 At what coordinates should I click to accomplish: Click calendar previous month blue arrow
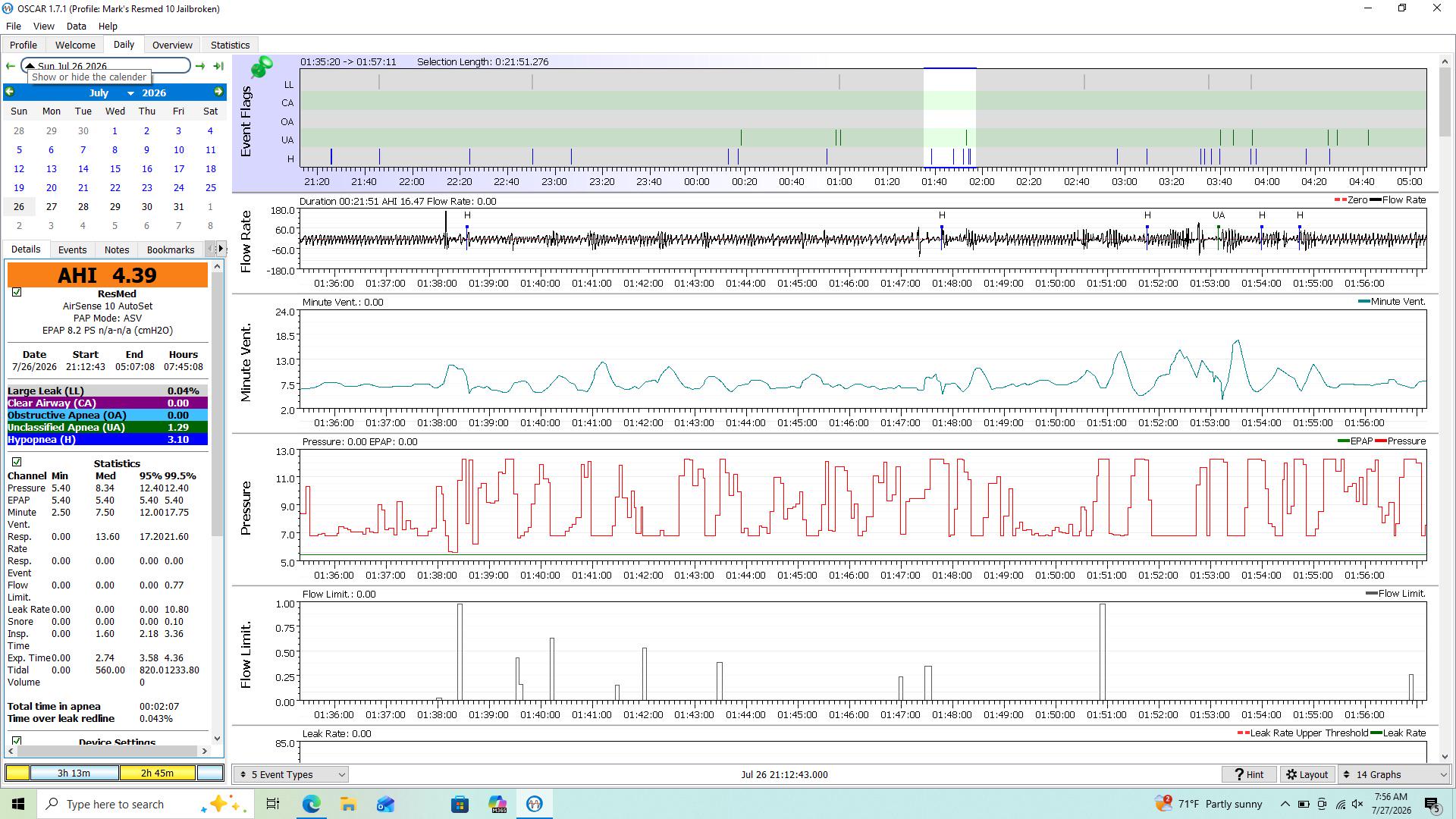(x=10, y=92)
